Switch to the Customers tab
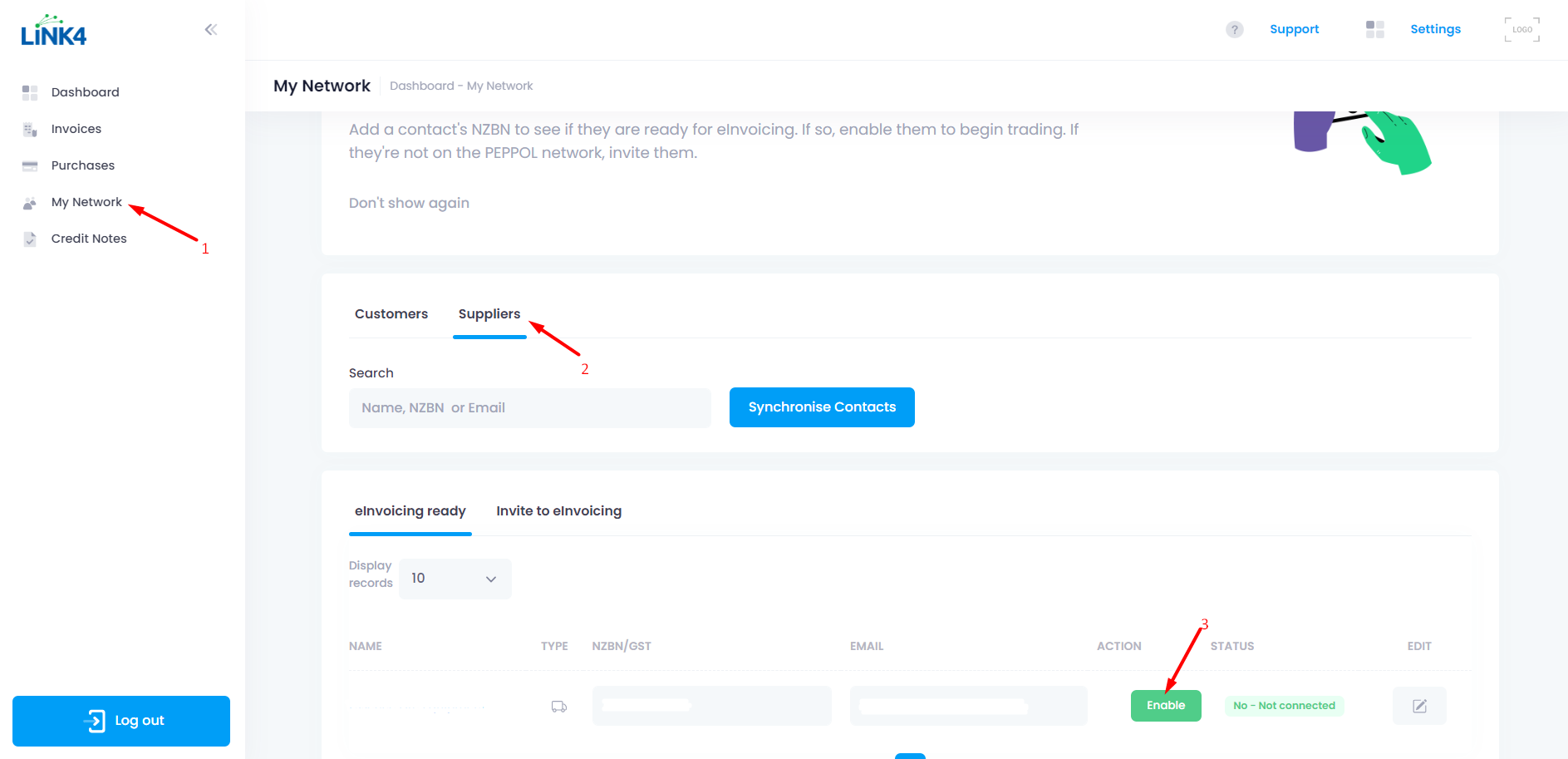1568x759 pixels. click(391, 314)
